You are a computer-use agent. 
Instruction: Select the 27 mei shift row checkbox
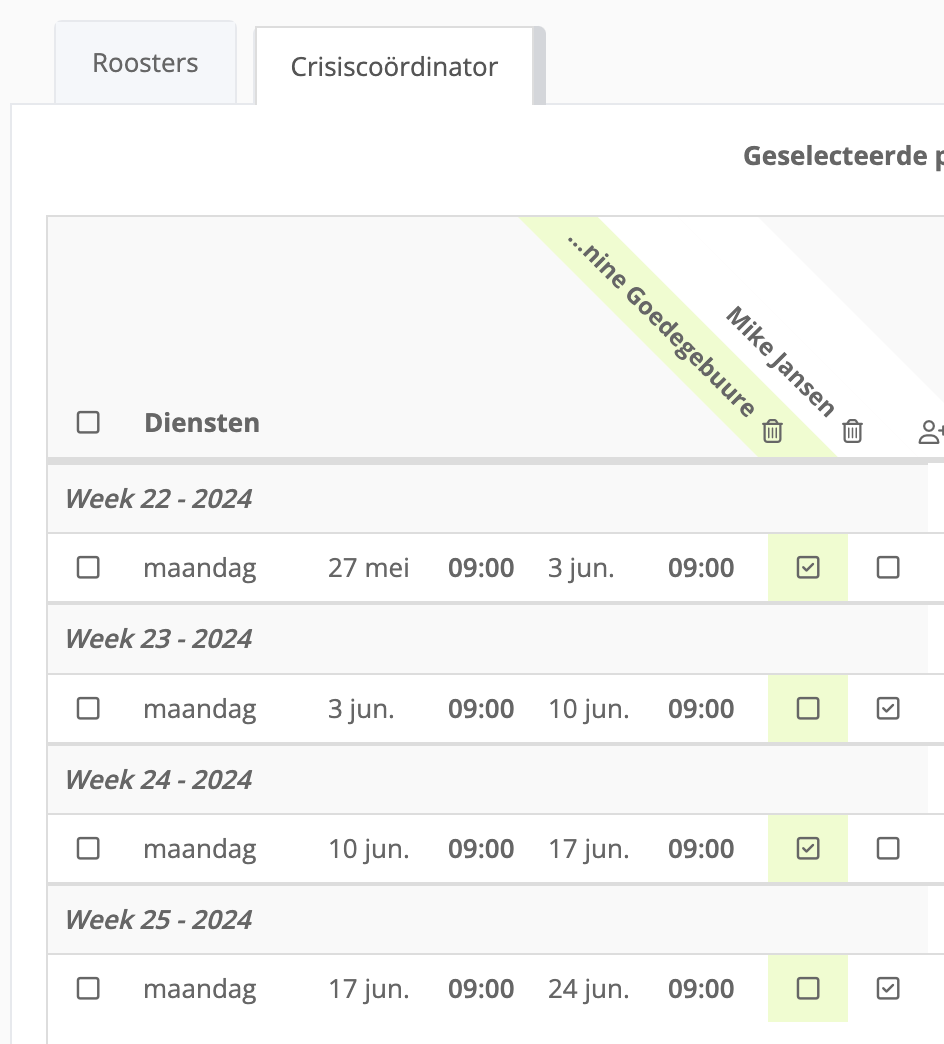88,568
